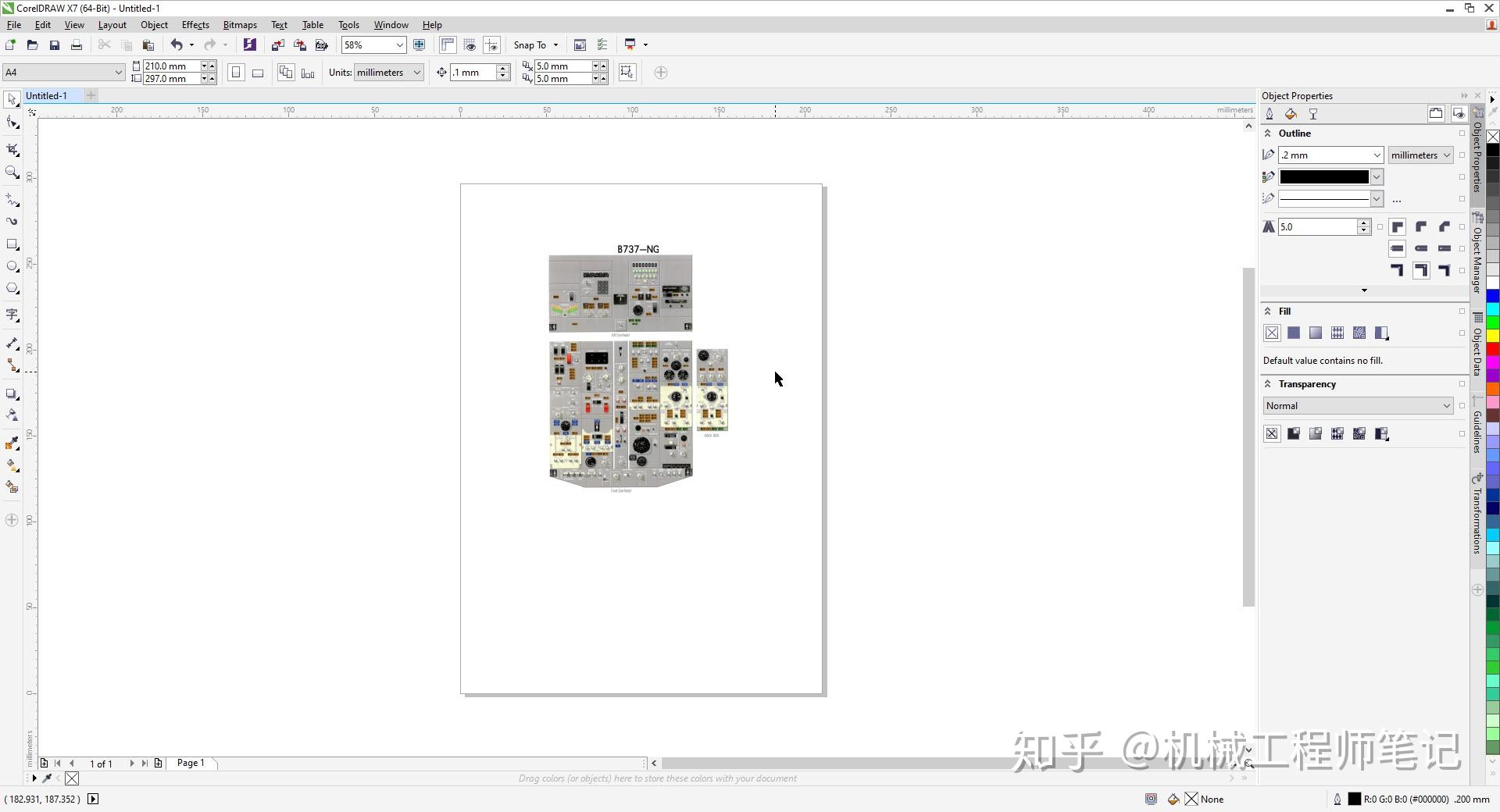Toggle Treat All Objects as Filled
This screenshot has width=1500, height=812.
627,73
